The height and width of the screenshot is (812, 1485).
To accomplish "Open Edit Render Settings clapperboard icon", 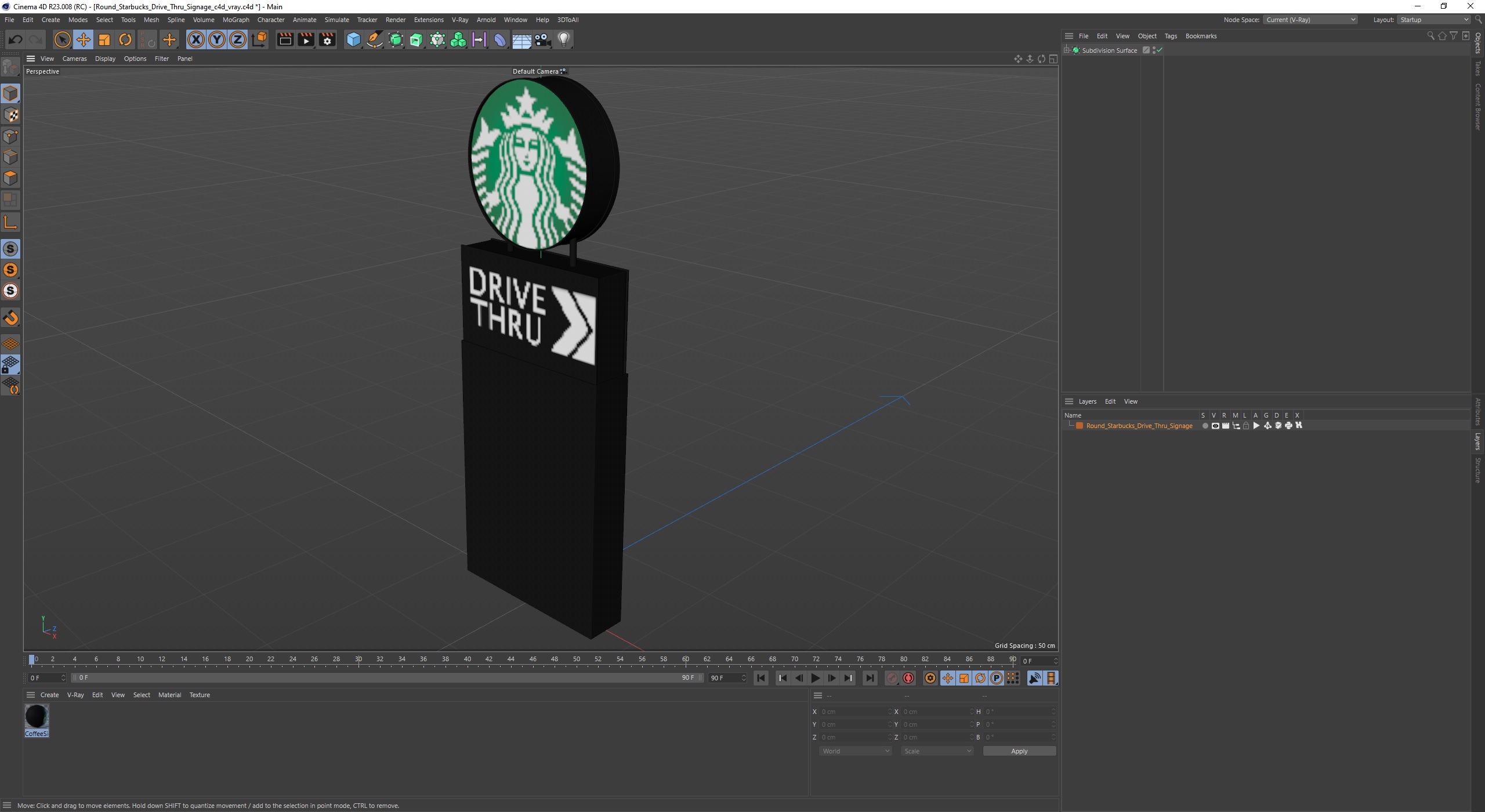I will (x=327, y=39).
